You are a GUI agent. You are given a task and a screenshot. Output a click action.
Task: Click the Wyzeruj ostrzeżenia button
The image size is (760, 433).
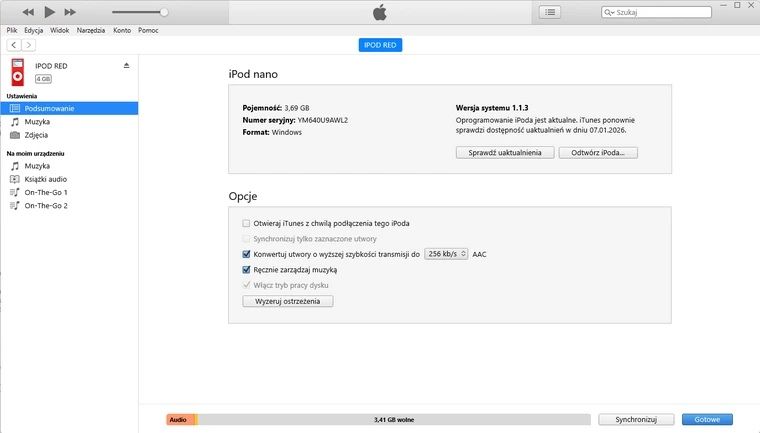click(x=287, y=301)
